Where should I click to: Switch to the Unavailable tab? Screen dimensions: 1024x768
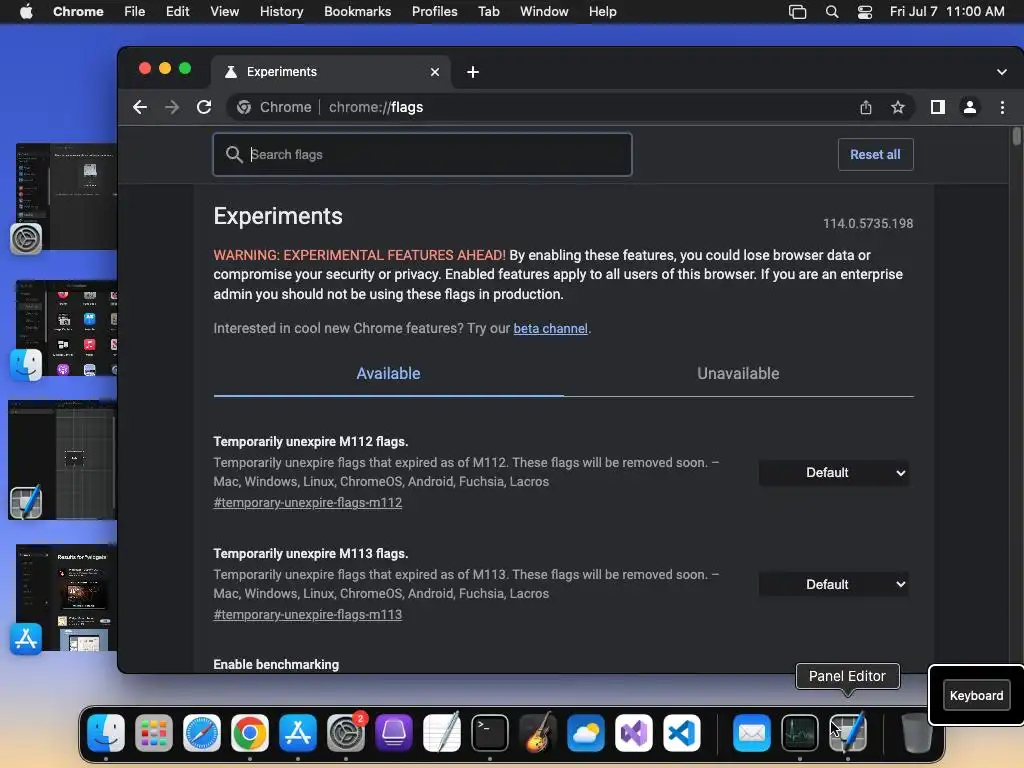tap(738, 374)
